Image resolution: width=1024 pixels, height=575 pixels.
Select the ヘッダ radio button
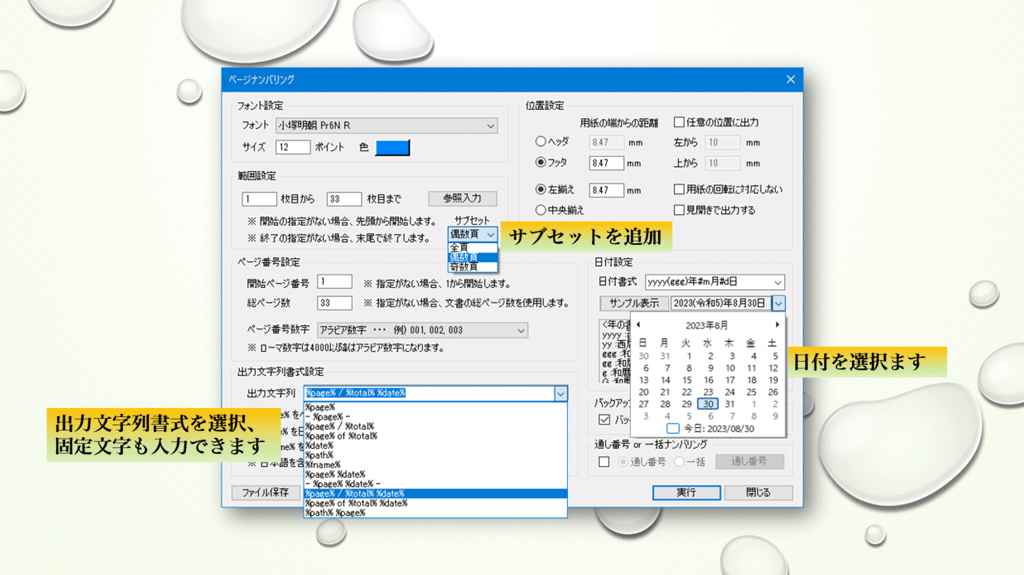click(x=541, y=143)
